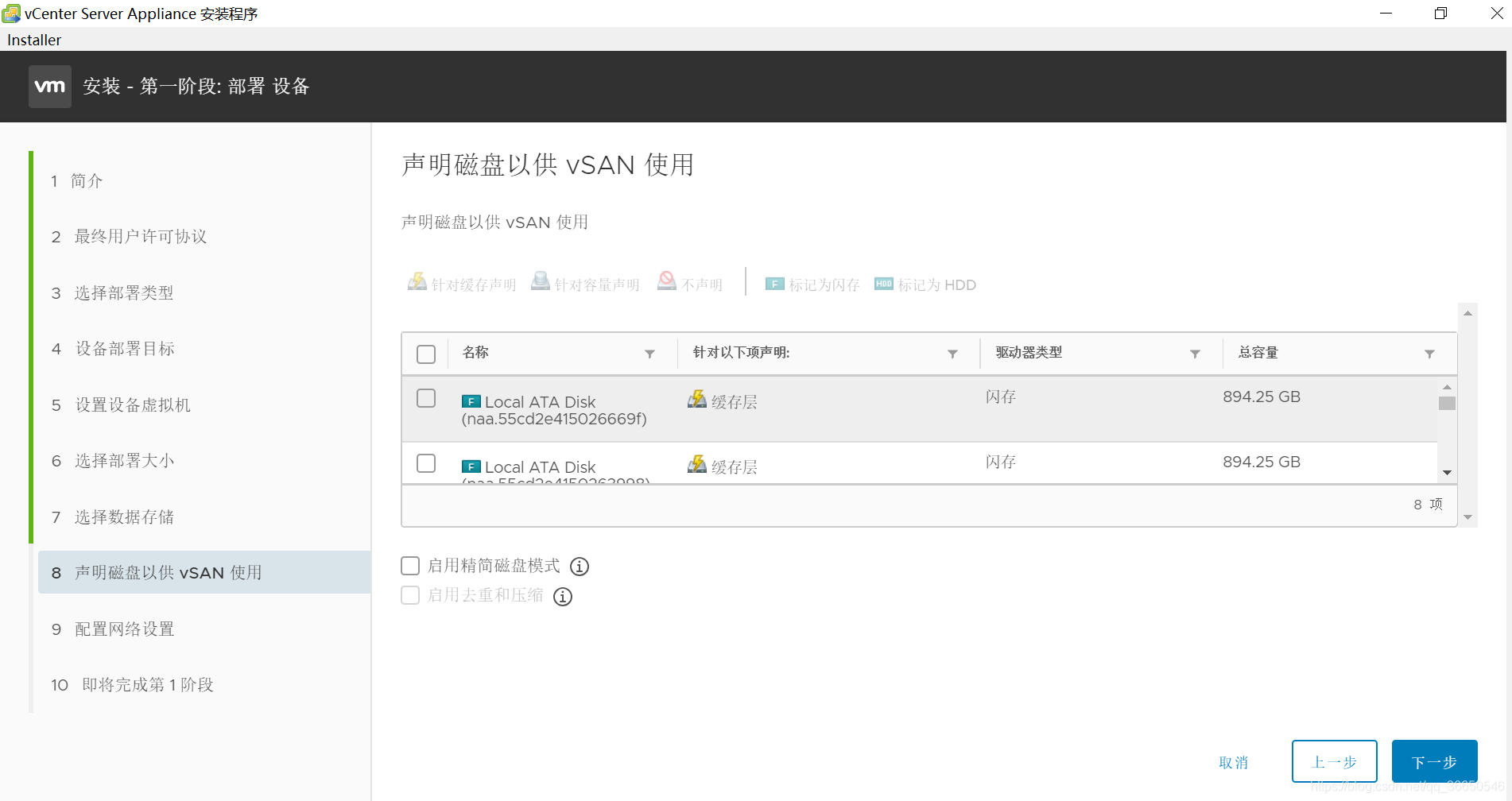Screen dimensions: 1512x801
Task: Click the do not claim disk icon
Action: [667, 281]
